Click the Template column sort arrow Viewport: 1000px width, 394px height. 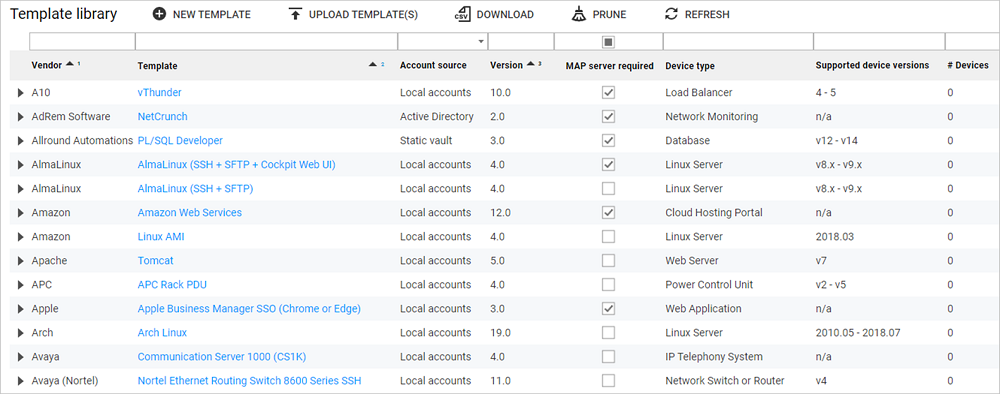(x=373, y=65)
